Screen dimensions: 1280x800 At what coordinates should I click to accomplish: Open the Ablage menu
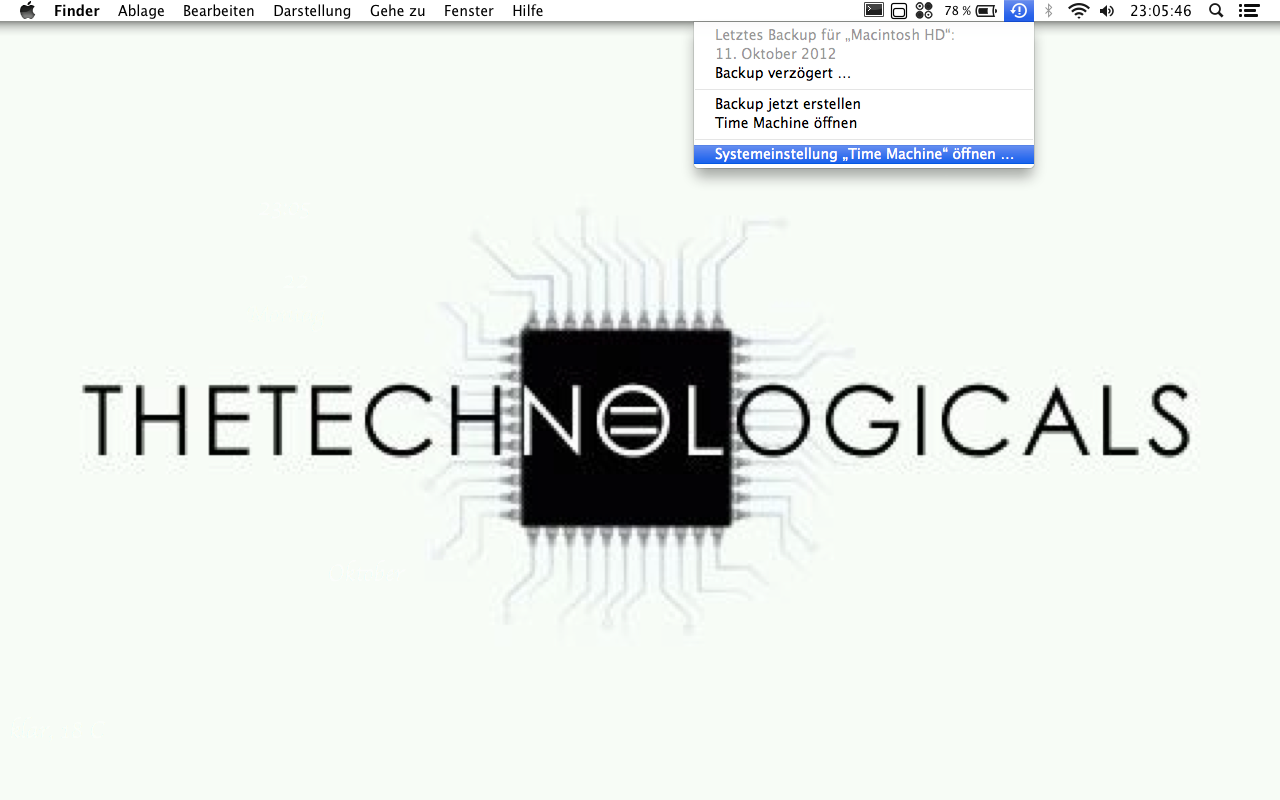pyautogui.click(x=141, y=11)
